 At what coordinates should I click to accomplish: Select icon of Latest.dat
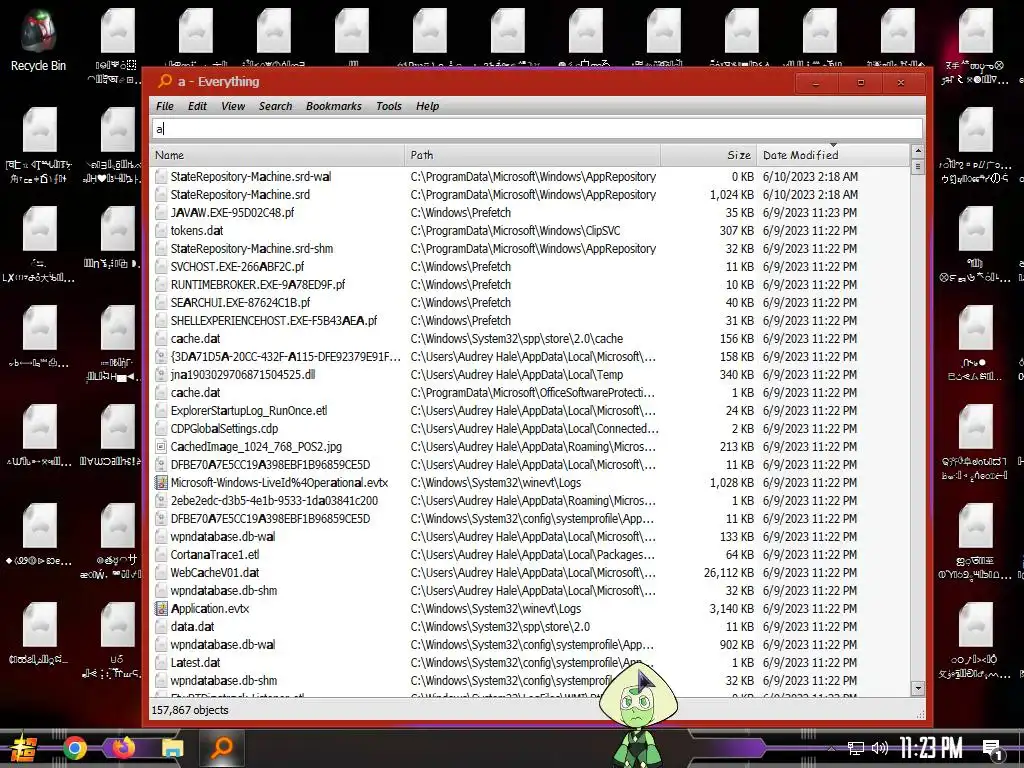click(161, 662)
